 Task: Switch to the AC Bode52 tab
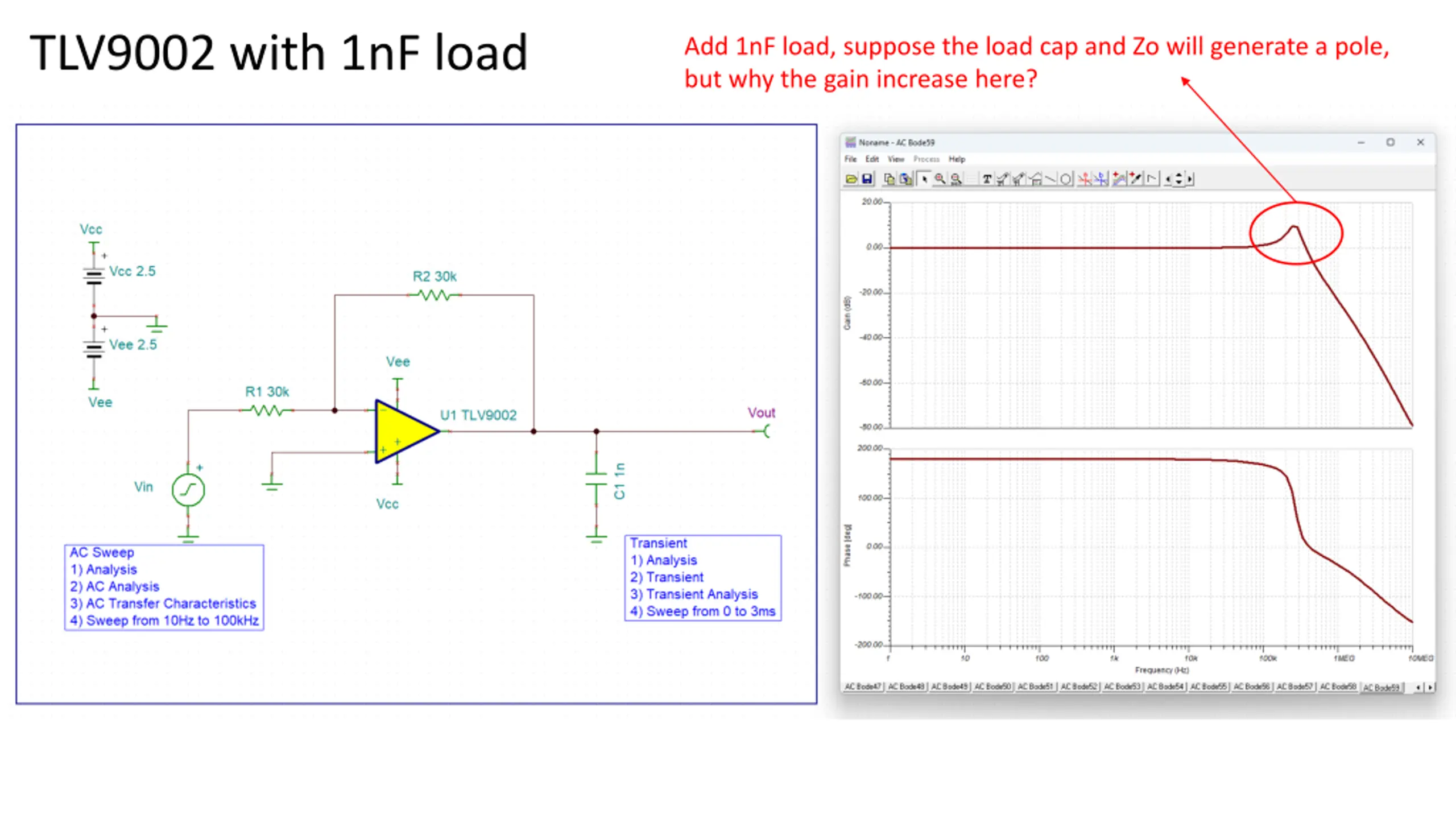pos(1078,687)
